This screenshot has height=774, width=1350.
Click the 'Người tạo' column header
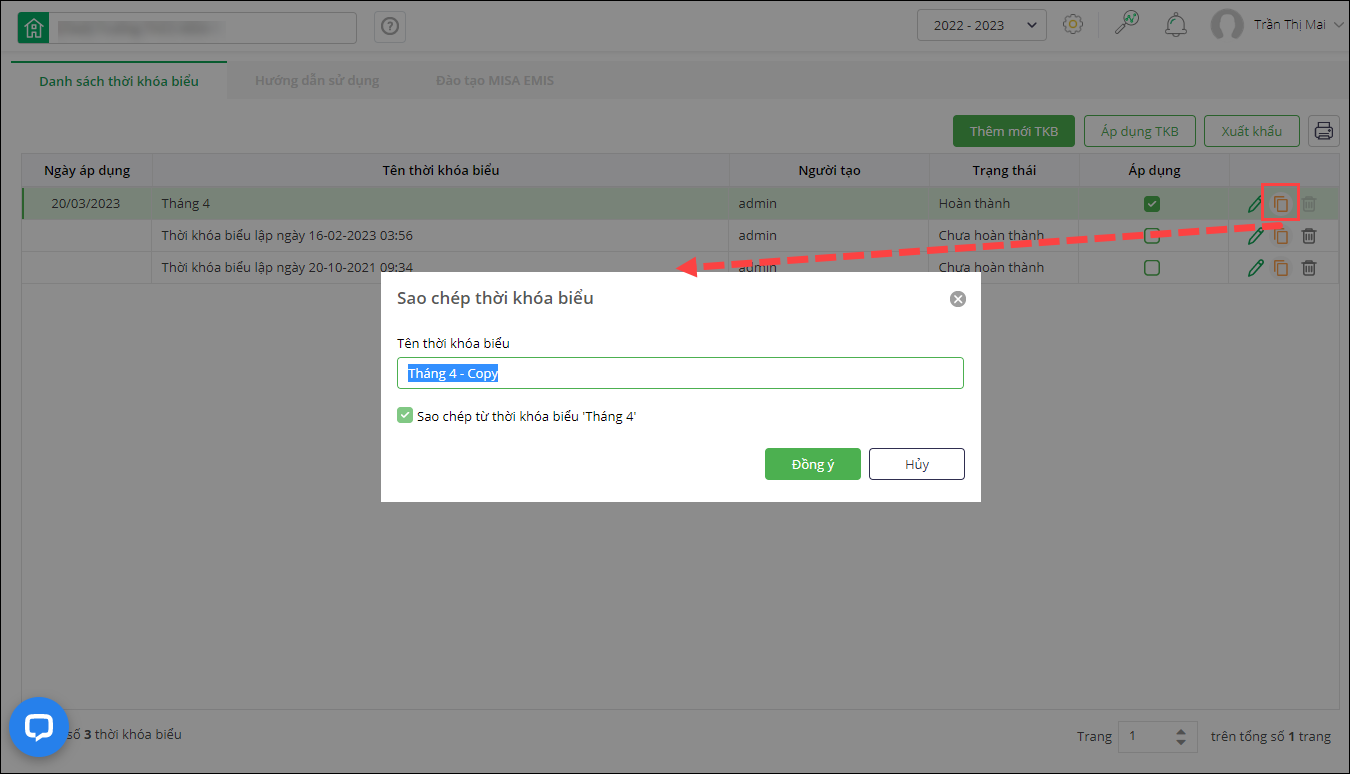pos(829,170)
